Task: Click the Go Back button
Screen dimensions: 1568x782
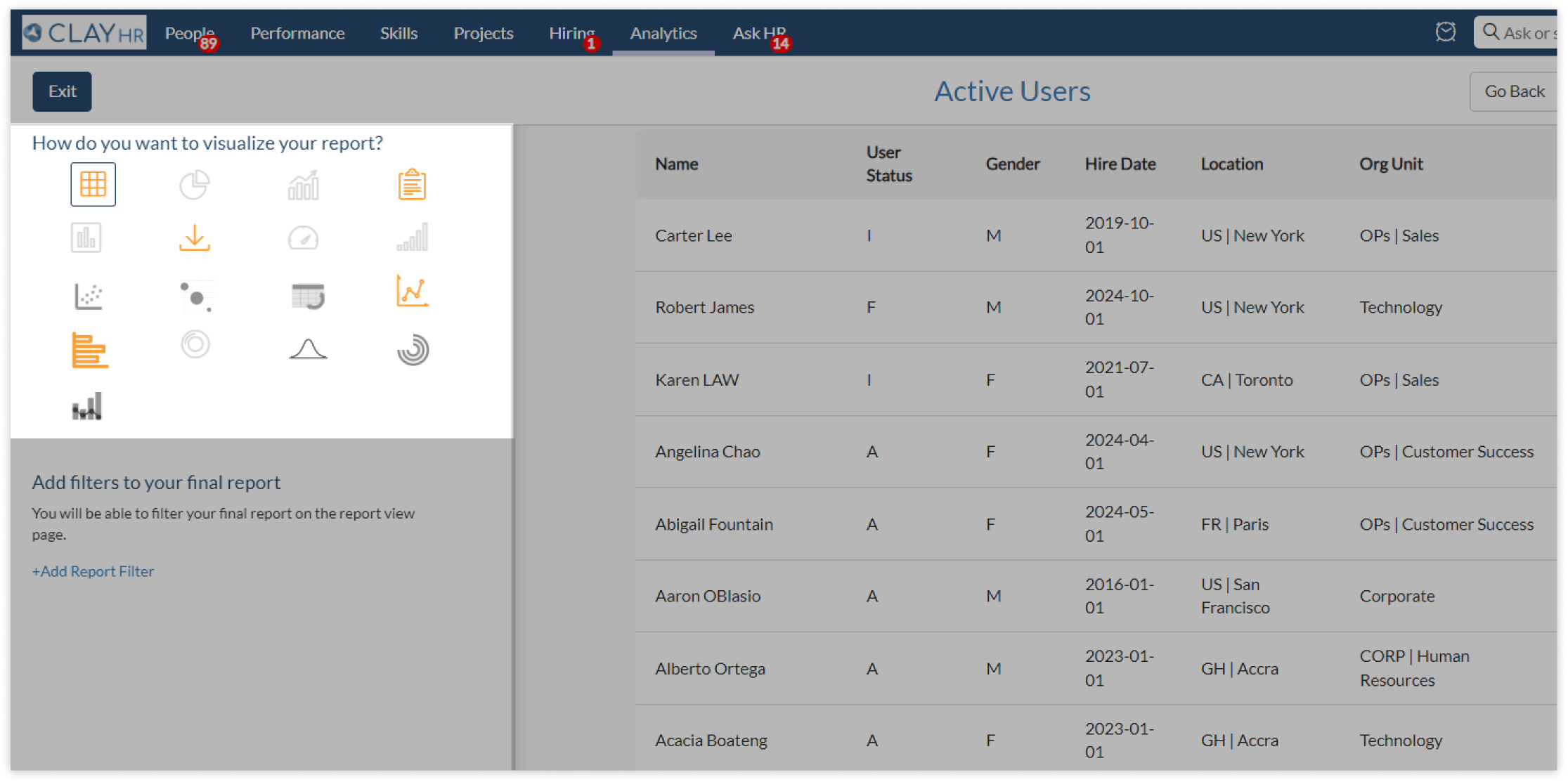Action: tap(1514, 91)
